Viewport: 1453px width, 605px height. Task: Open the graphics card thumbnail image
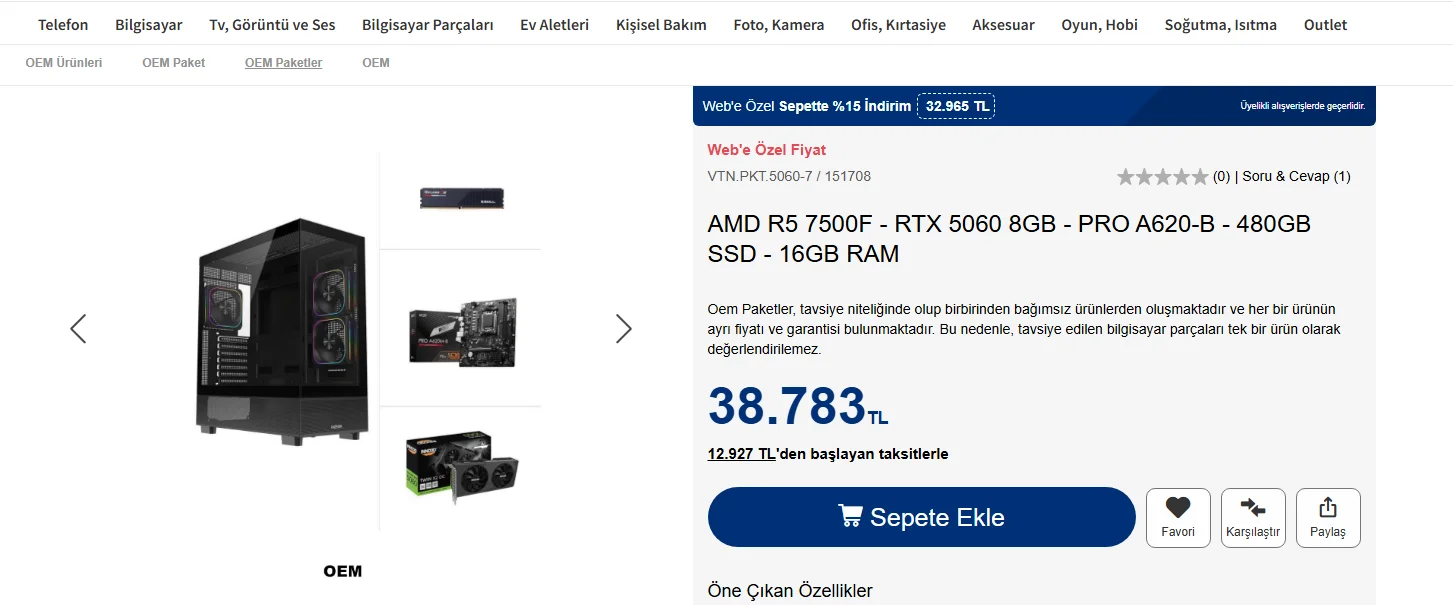[462, 468]
